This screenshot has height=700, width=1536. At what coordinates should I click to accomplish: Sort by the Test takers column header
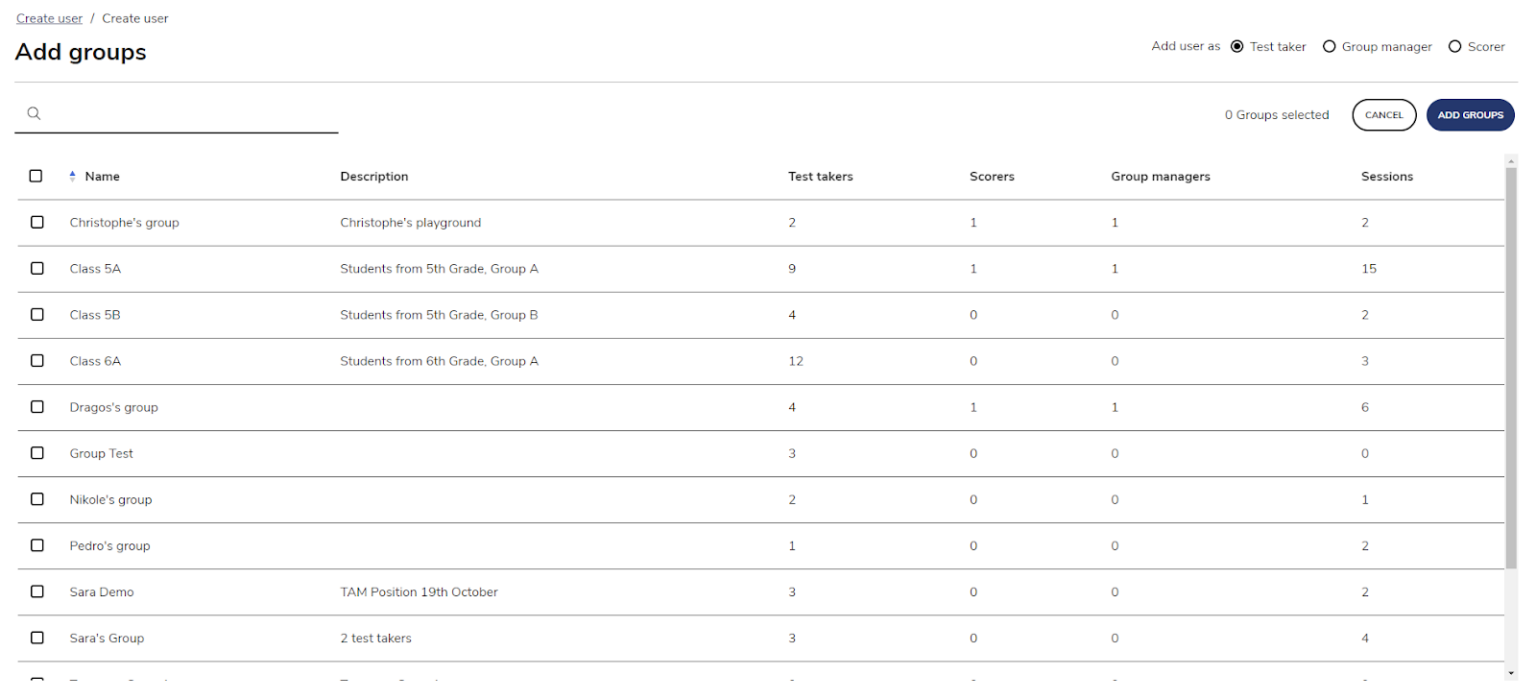coord(820,177)
